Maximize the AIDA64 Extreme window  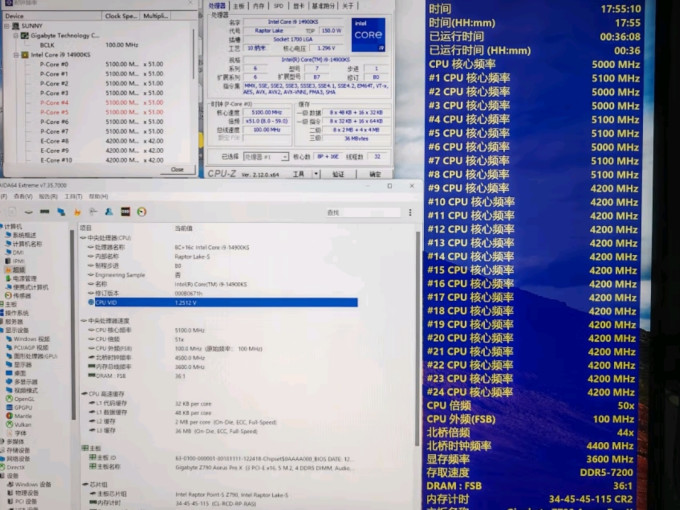click(389, 186)
